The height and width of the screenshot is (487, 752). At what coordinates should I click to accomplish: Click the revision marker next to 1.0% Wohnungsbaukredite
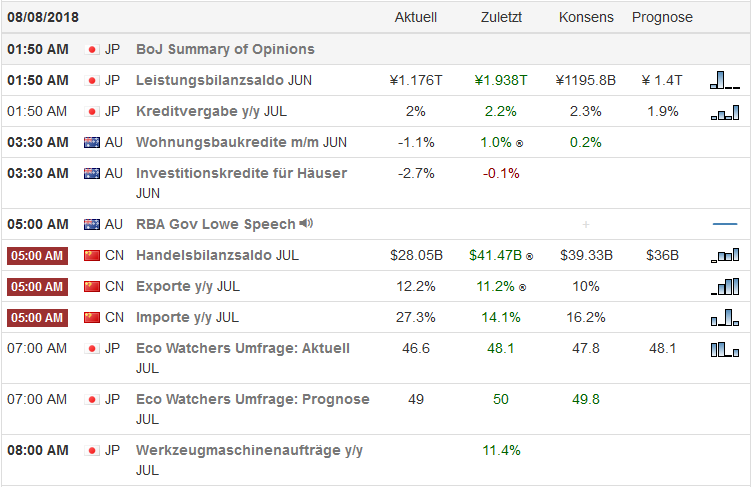[x=518, y=143]
